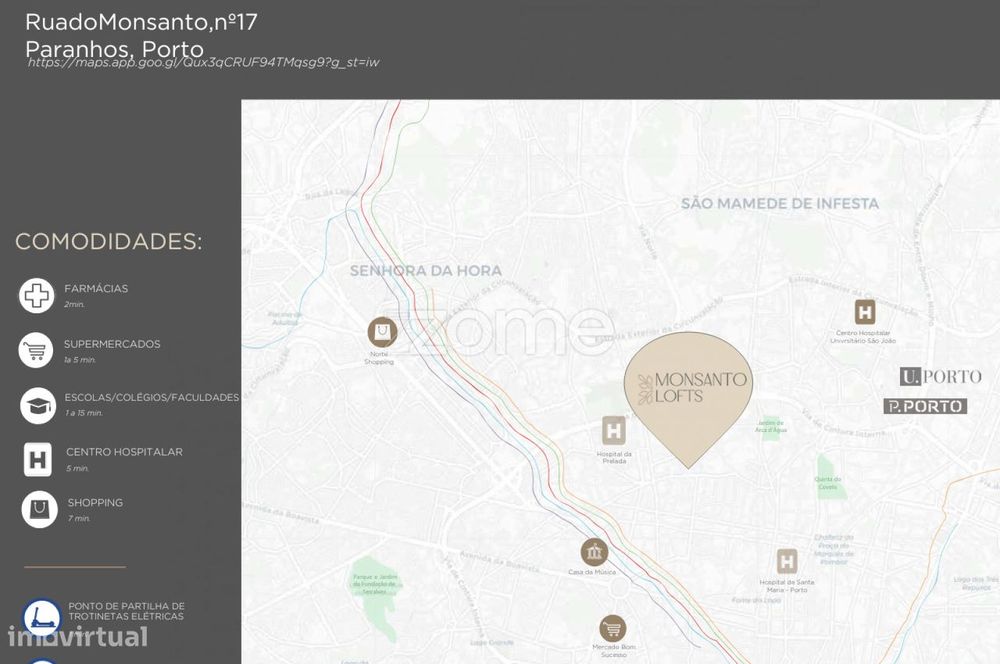This screenshot has width=1000, height=664.
Task: Click the 'Norte Shopping' map label
Action: point(379,358)
